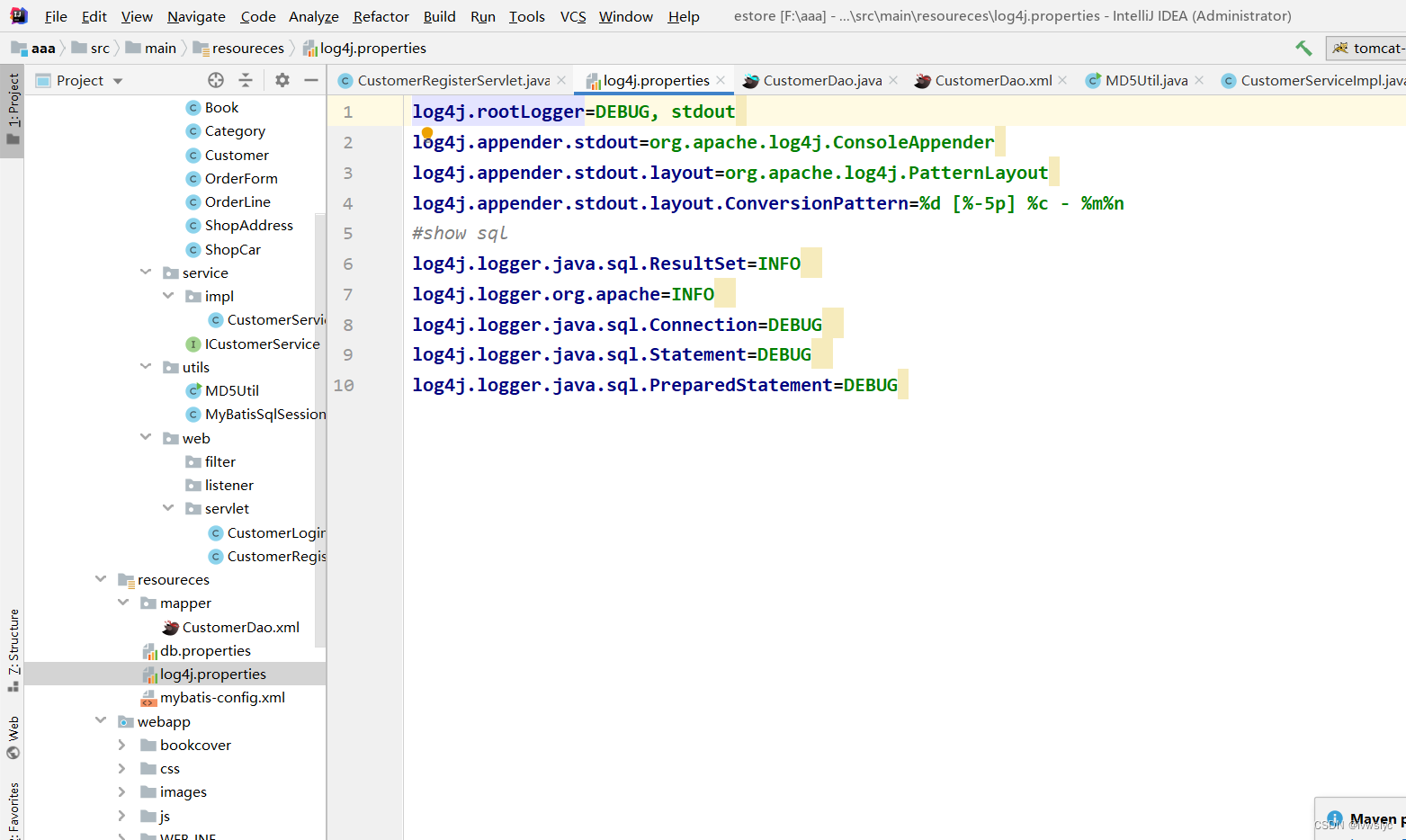Expand the bookcover folder

pyautogui.click(x=122, y=745)
